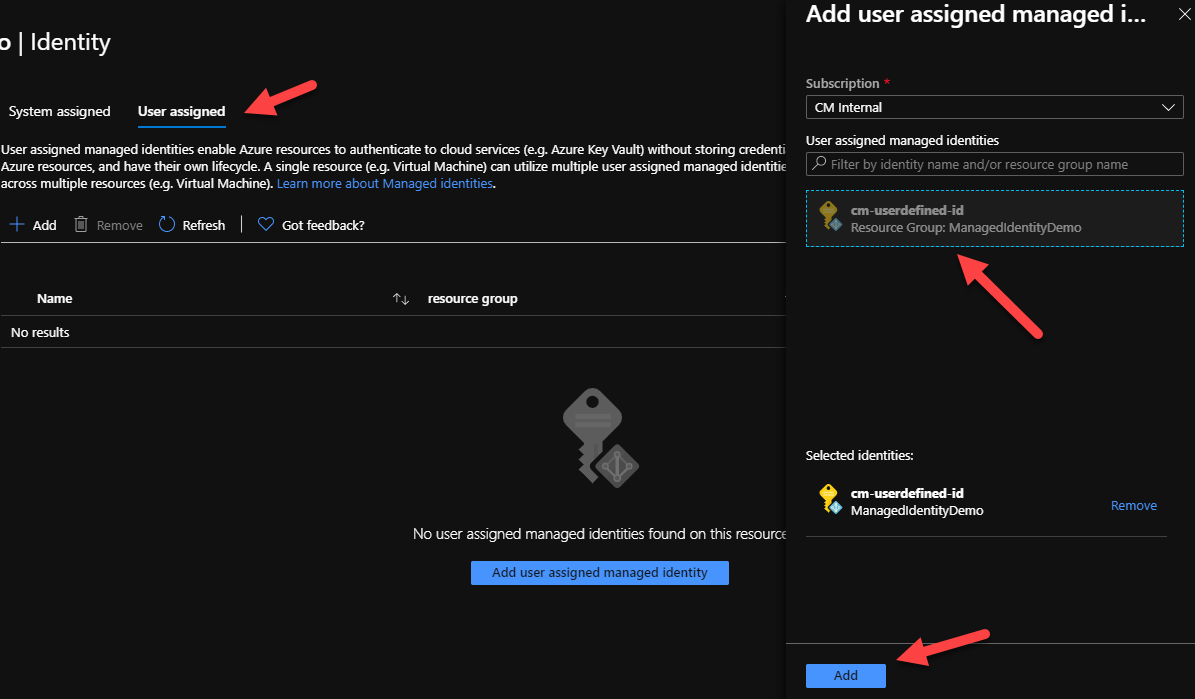Click the Remove link for selected identity
The image size is (1195, 699).
pos(1134,505)
